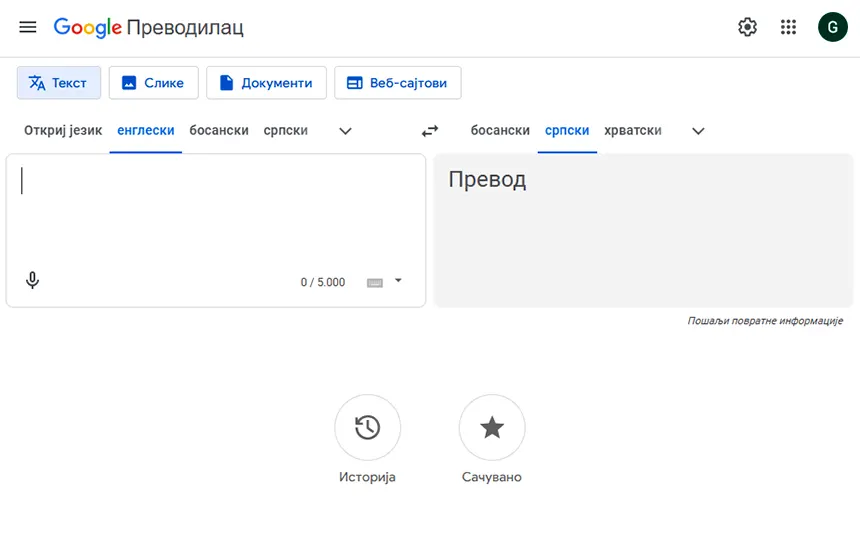
Task: Switch to Веб-сајтови translation
Action: (x=398, y=83)
